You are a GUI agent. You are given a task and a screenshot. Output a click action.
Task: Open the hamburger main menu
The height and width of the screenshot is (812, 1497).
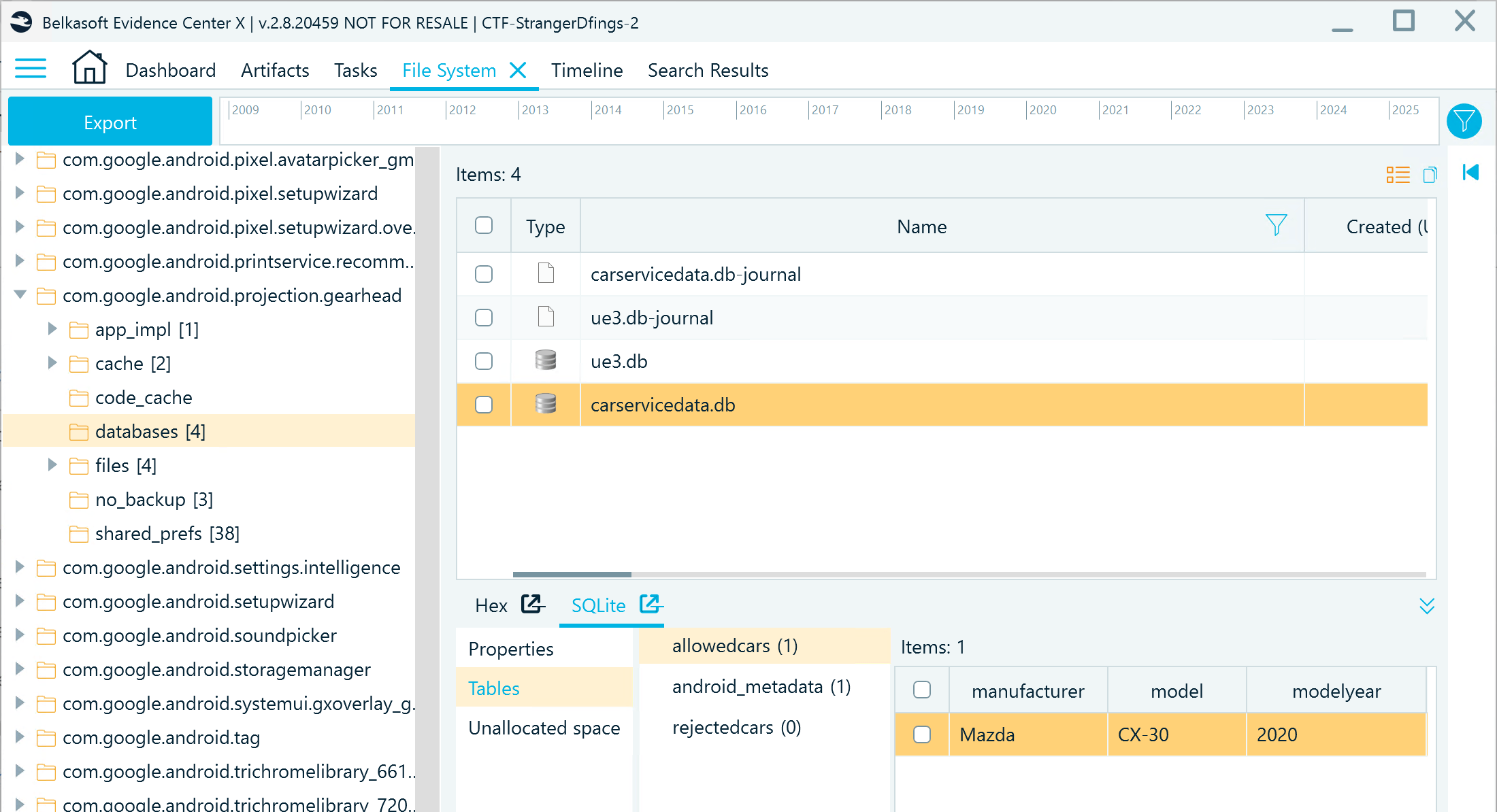tap(31, 69)
